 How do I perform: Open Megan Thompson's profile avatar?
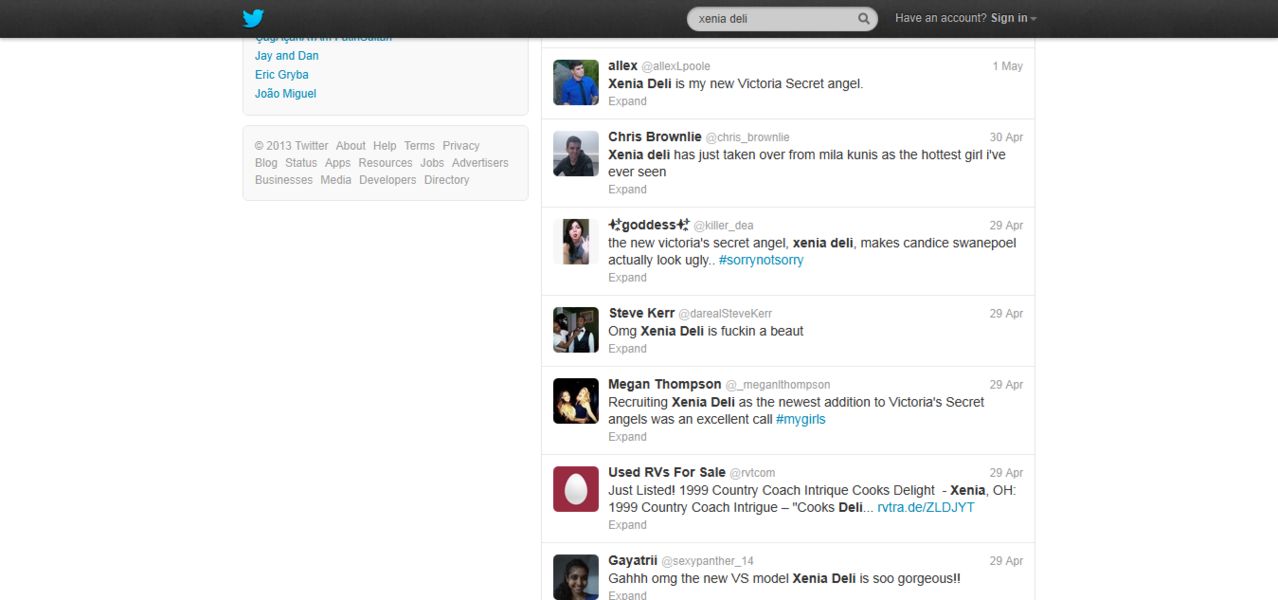pyautogui.click(x=576, y=400)
